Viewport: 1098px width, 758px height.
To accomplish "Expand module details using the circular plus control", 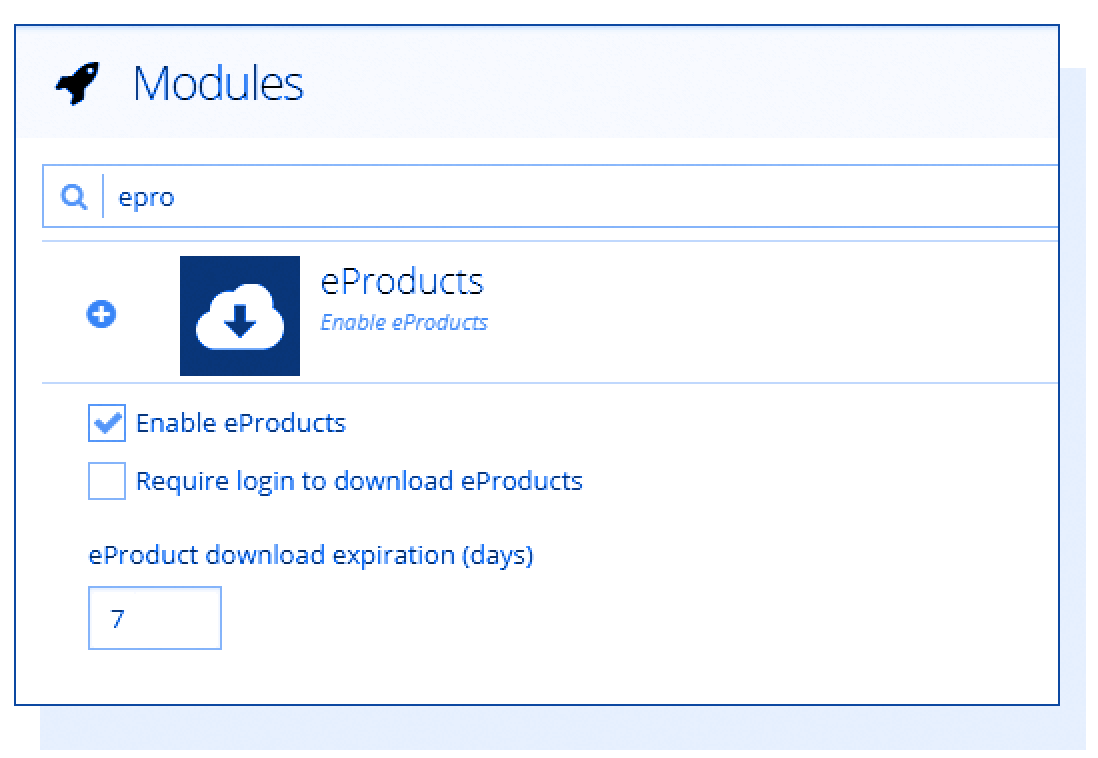I will (100, 314).
